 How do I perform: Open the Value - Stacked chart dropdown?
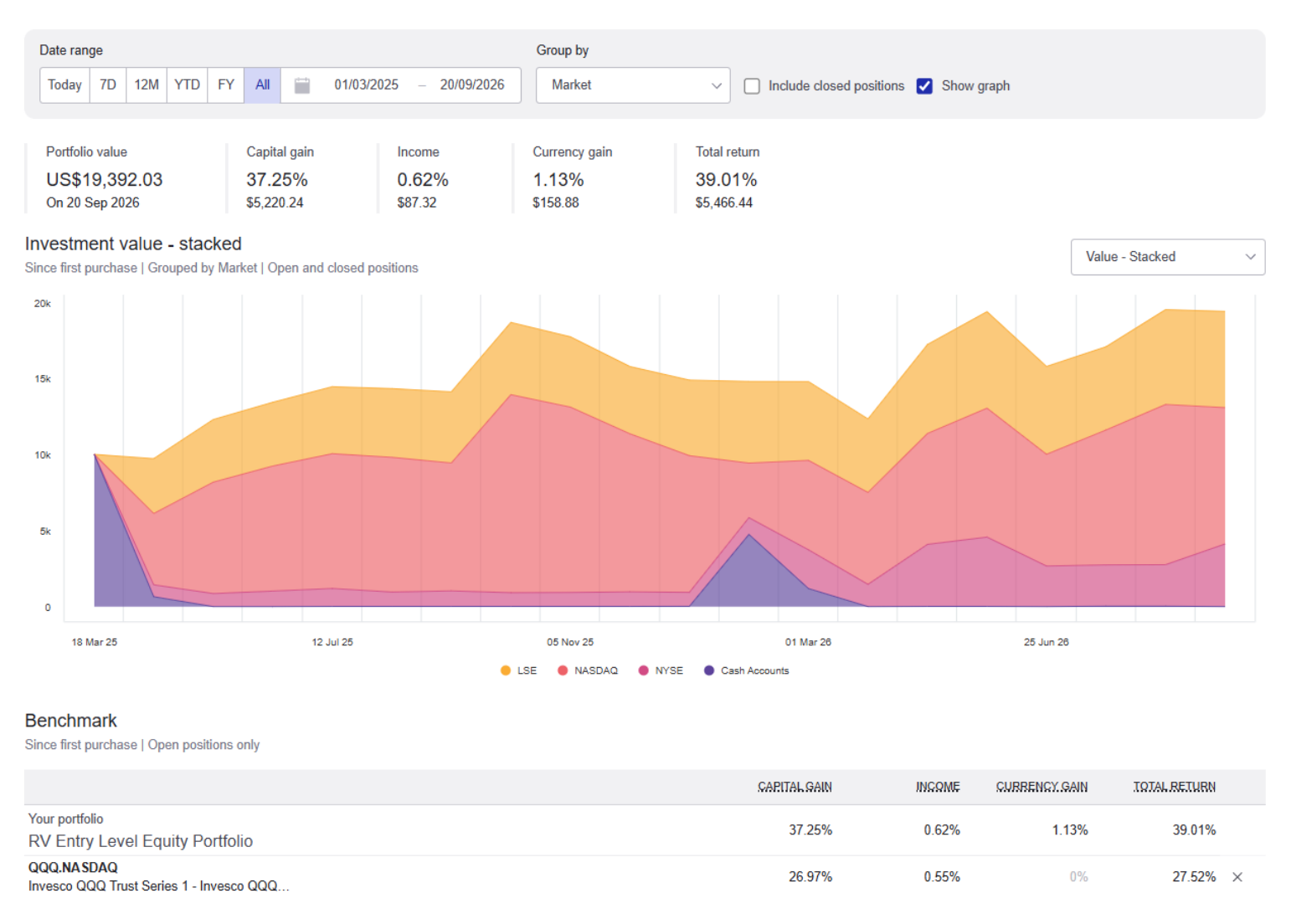(x=1168, y=257)
